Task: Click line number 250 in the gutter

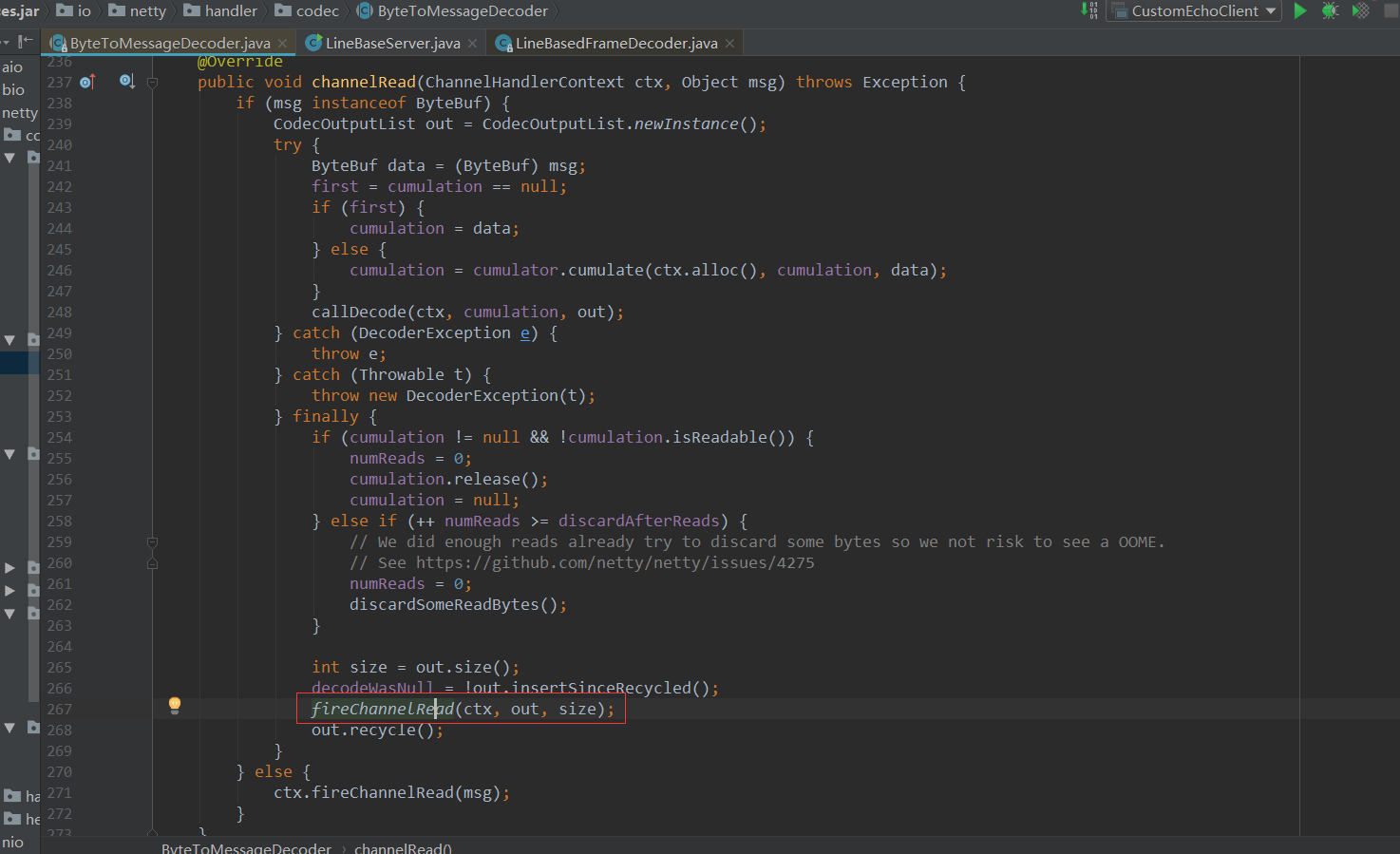Action: 59,353
